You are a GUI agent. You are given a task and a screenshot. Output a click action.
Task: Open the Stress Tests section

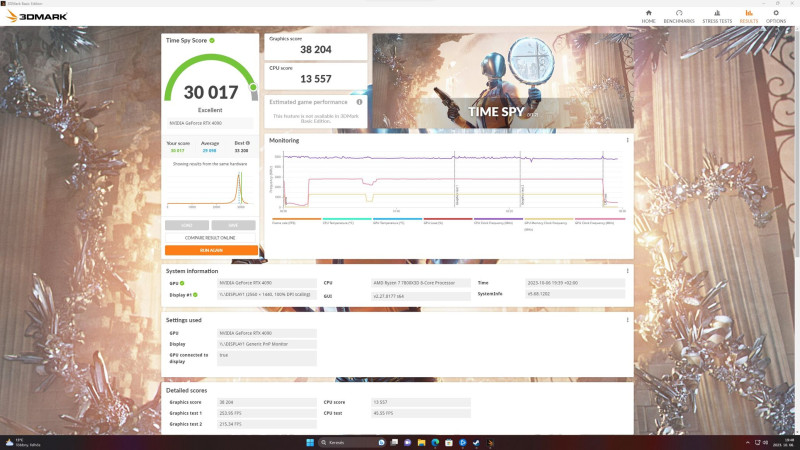pos(717,16)
